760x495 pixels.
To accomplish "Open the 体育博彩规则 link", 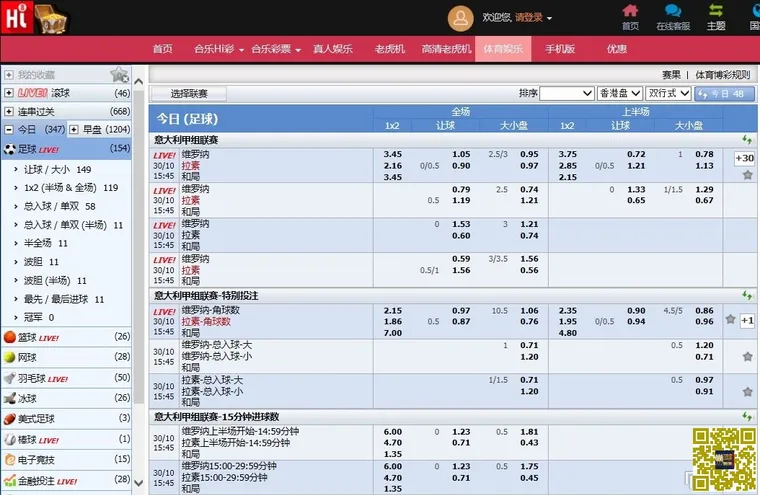I will tap(723, 75).
